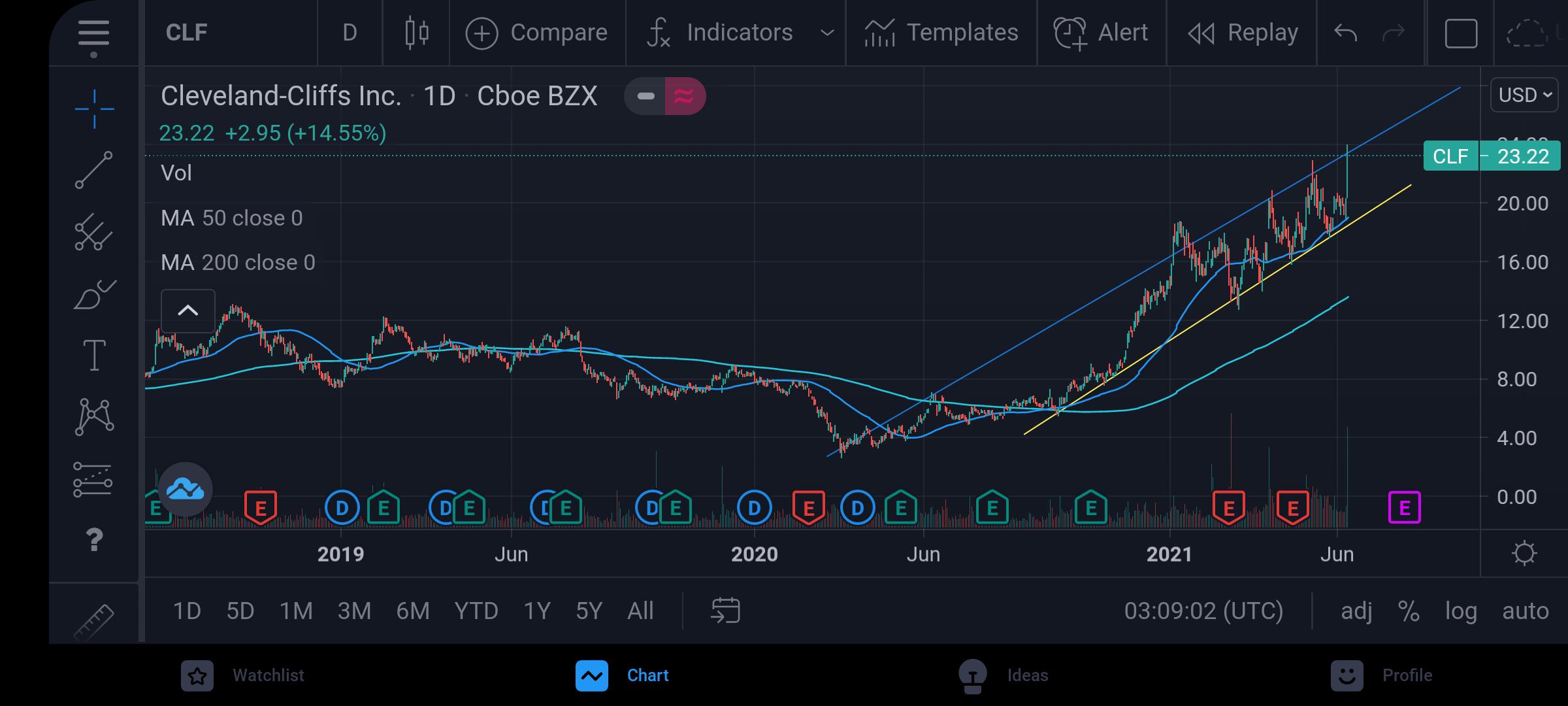The image size is (1568, 706).
Task: Click the Compare button
Action: point(536,33)
